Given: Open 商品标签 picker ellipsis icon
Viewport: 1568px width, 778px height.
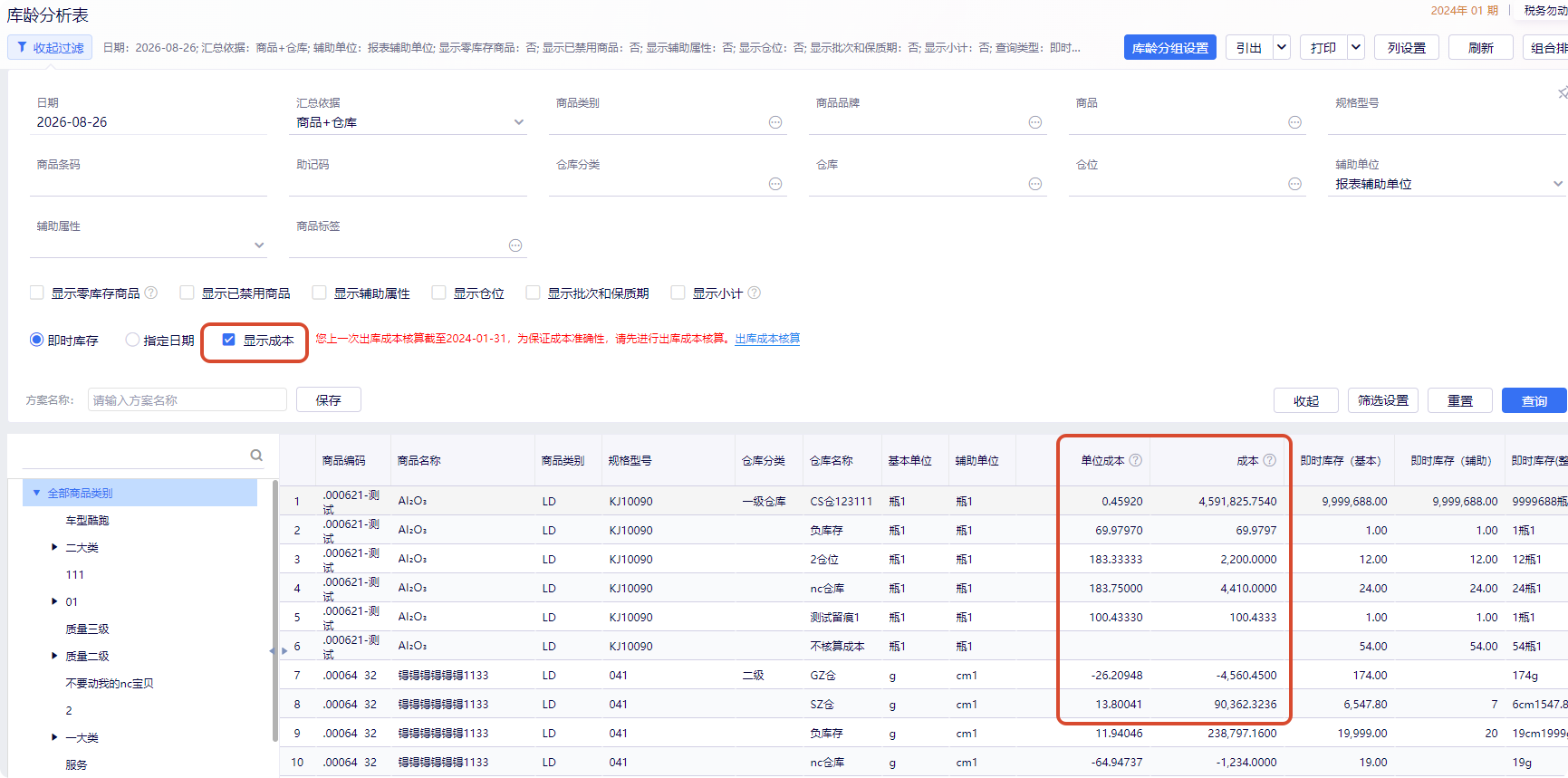Looking at the screenshot, I should pos(515,245).
